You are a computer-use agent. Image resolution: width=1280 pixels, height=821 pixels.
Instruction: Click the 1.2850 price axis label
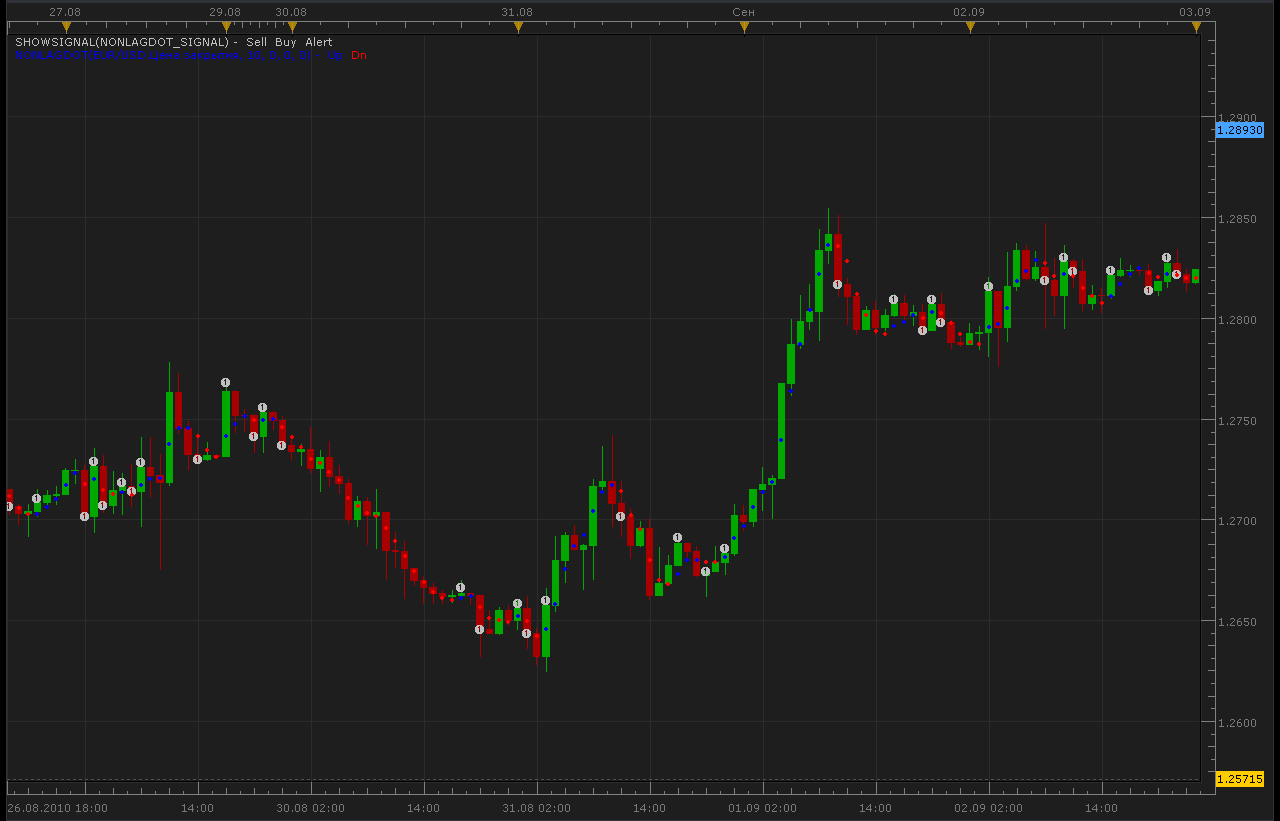1238,219
